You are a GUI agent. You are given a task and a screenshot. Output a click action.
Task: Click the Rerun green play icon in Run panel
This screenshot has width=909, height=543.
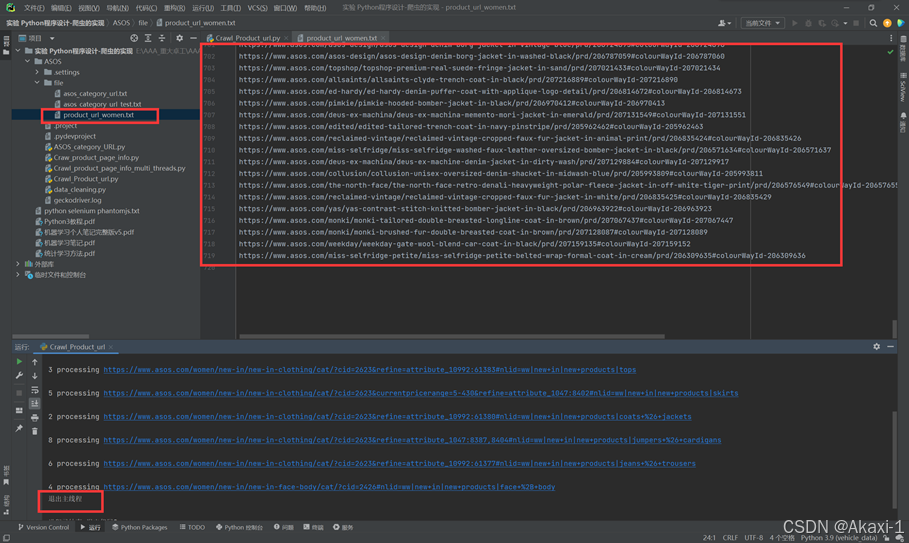[x=19, y=362]
